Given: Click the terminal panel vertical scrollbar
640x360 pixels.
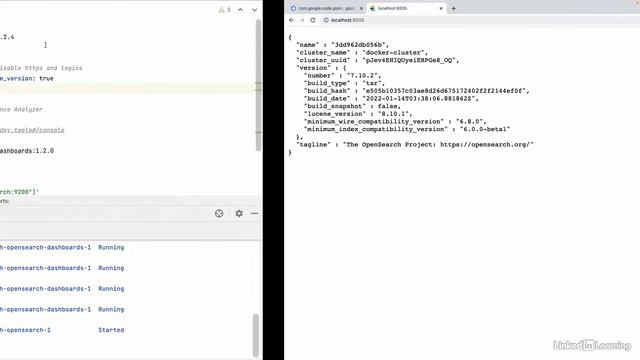Looking at the screenshot, I should click(256, 335).
